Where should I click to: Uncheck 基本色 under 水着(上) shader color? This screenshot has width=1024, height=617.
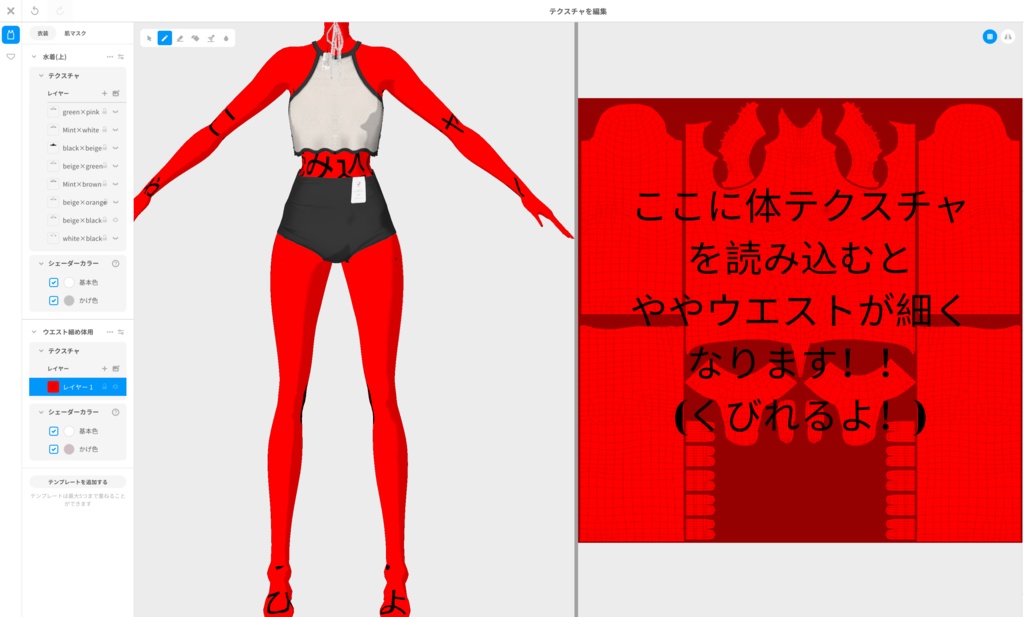(54, 282)
